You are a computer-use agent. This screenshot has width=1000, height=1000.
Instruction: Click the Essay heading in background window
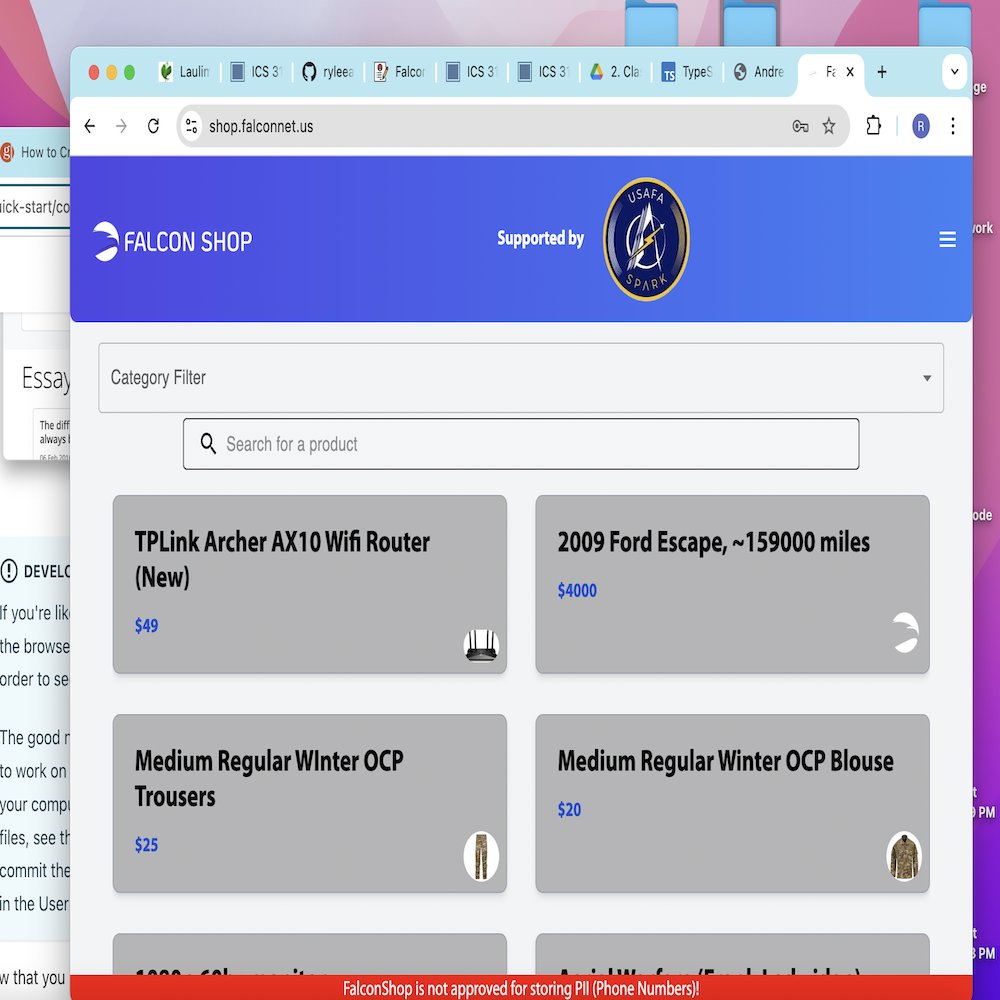[45, 379]
